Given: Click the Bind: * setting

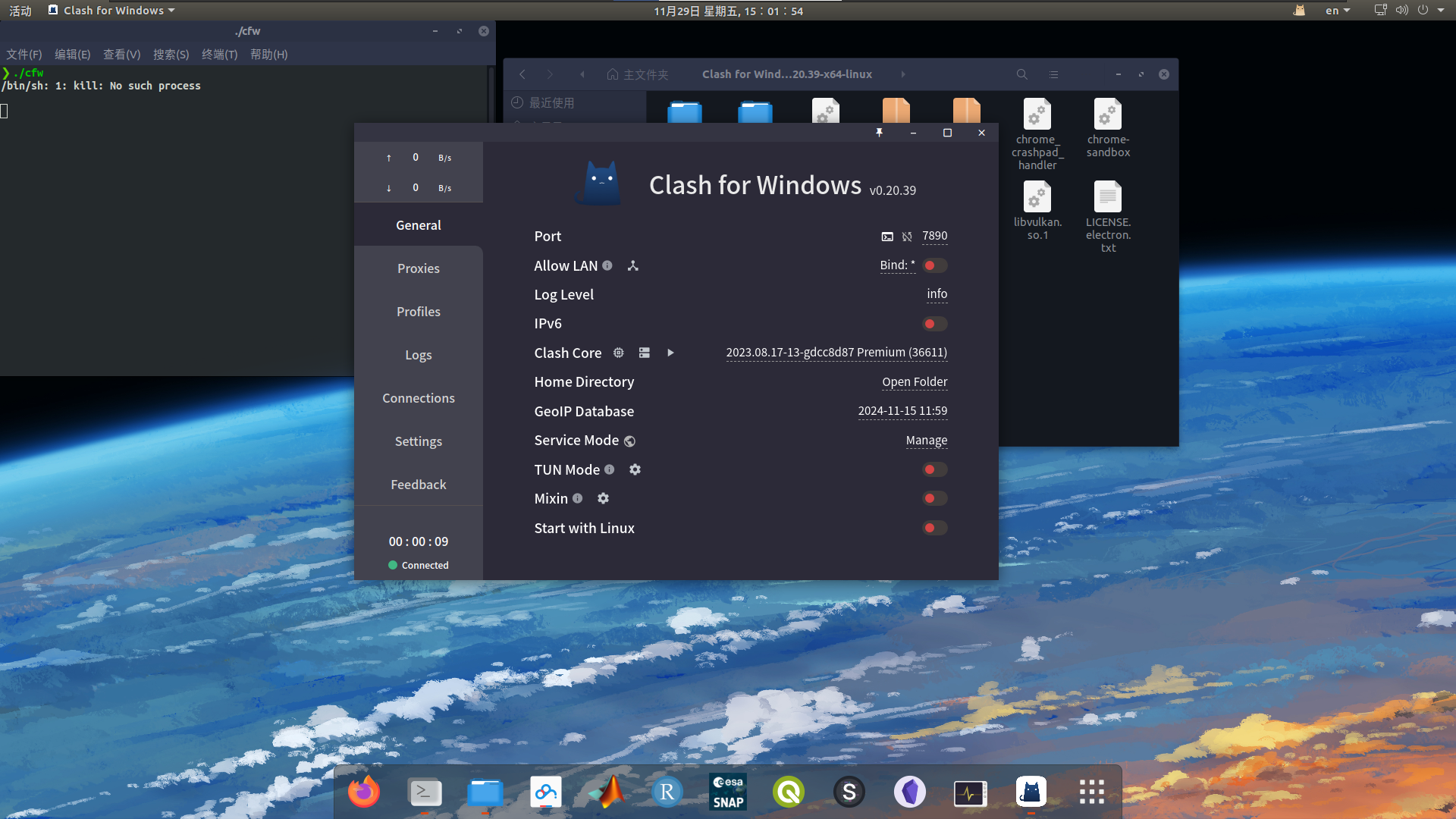Looking at the screenshot, I should click(898, 265).
